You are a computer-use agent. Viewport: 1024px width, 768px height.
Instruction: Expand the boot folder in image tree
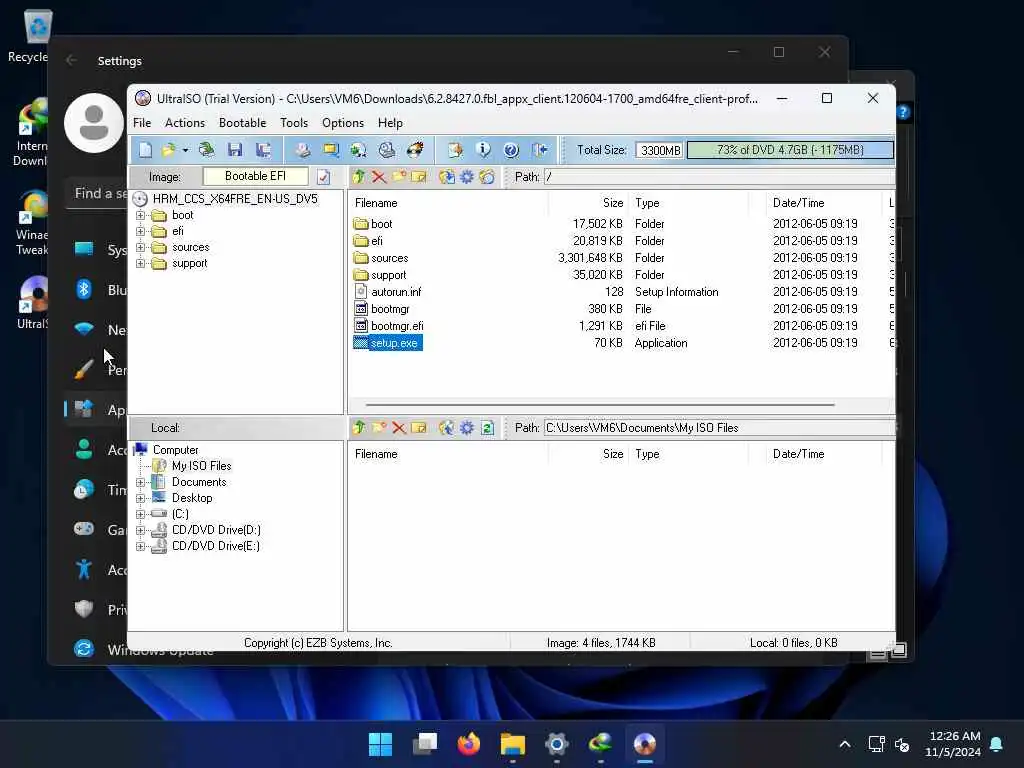[x=140, y=216]
